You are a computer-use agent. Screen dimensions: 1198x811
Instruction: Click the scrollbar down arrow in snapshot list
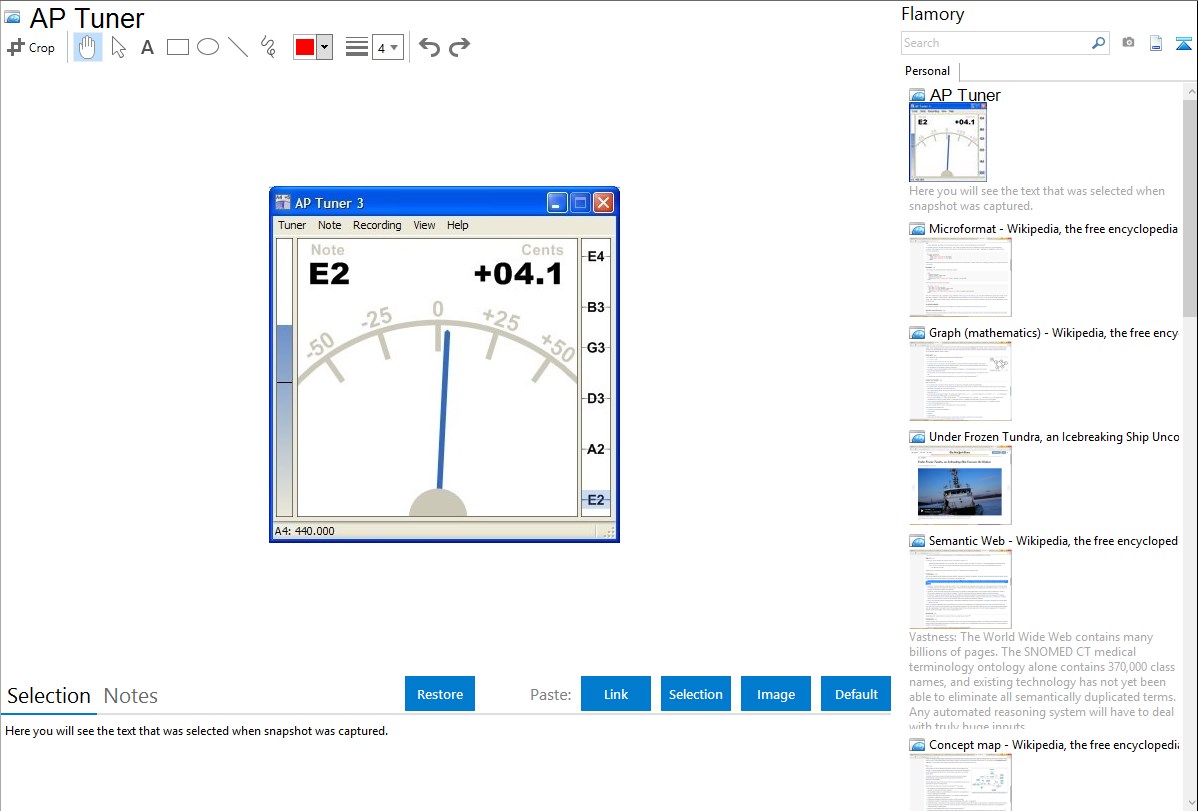point(1191,803)
